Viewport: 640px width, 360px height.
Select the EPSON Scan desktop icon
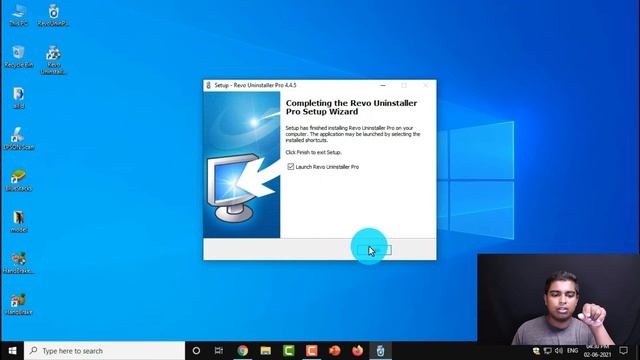[18, 139]
